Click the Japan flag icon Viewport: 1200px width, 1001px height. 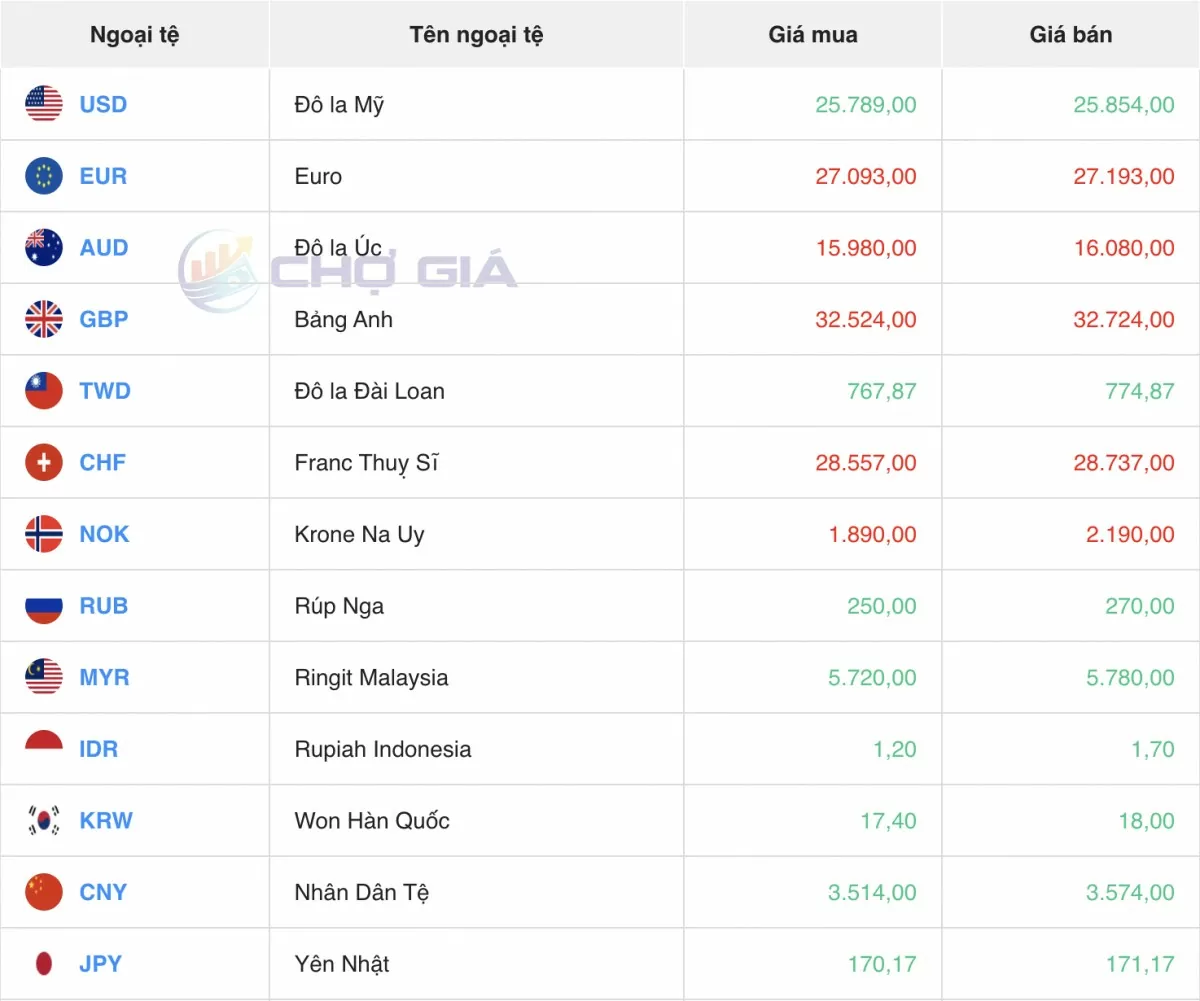pos(44,964)
